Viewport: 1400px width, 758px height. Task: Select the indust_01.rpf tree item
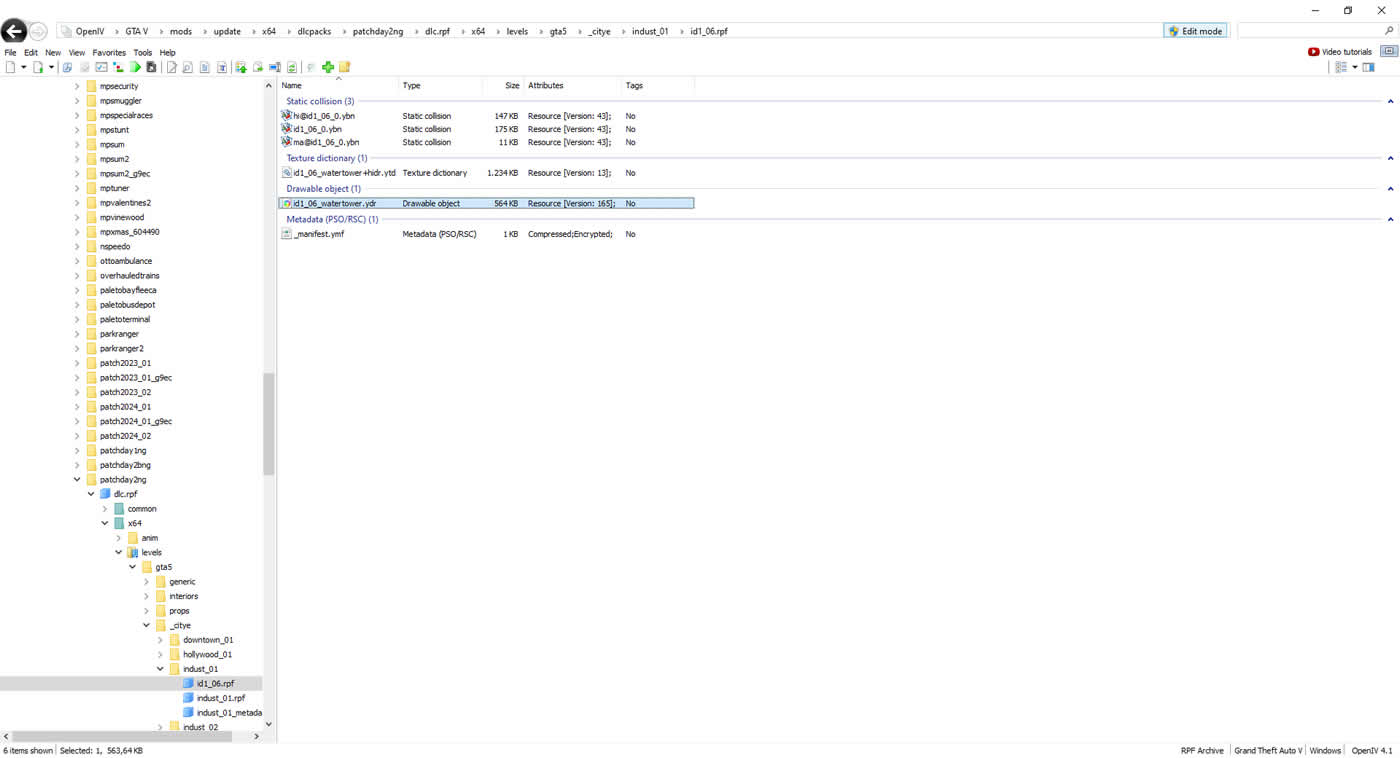[x=220, y=698]
